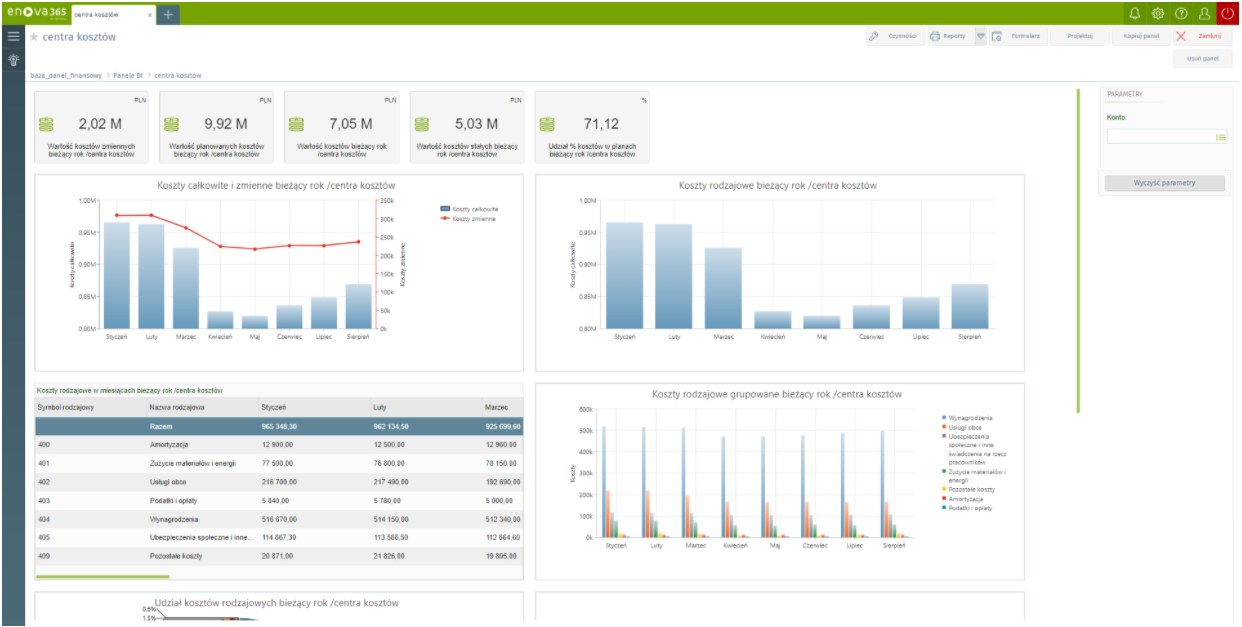Toggle Koszty zmienne legend series
This screenshot has width=1242, height=627.
473,218
